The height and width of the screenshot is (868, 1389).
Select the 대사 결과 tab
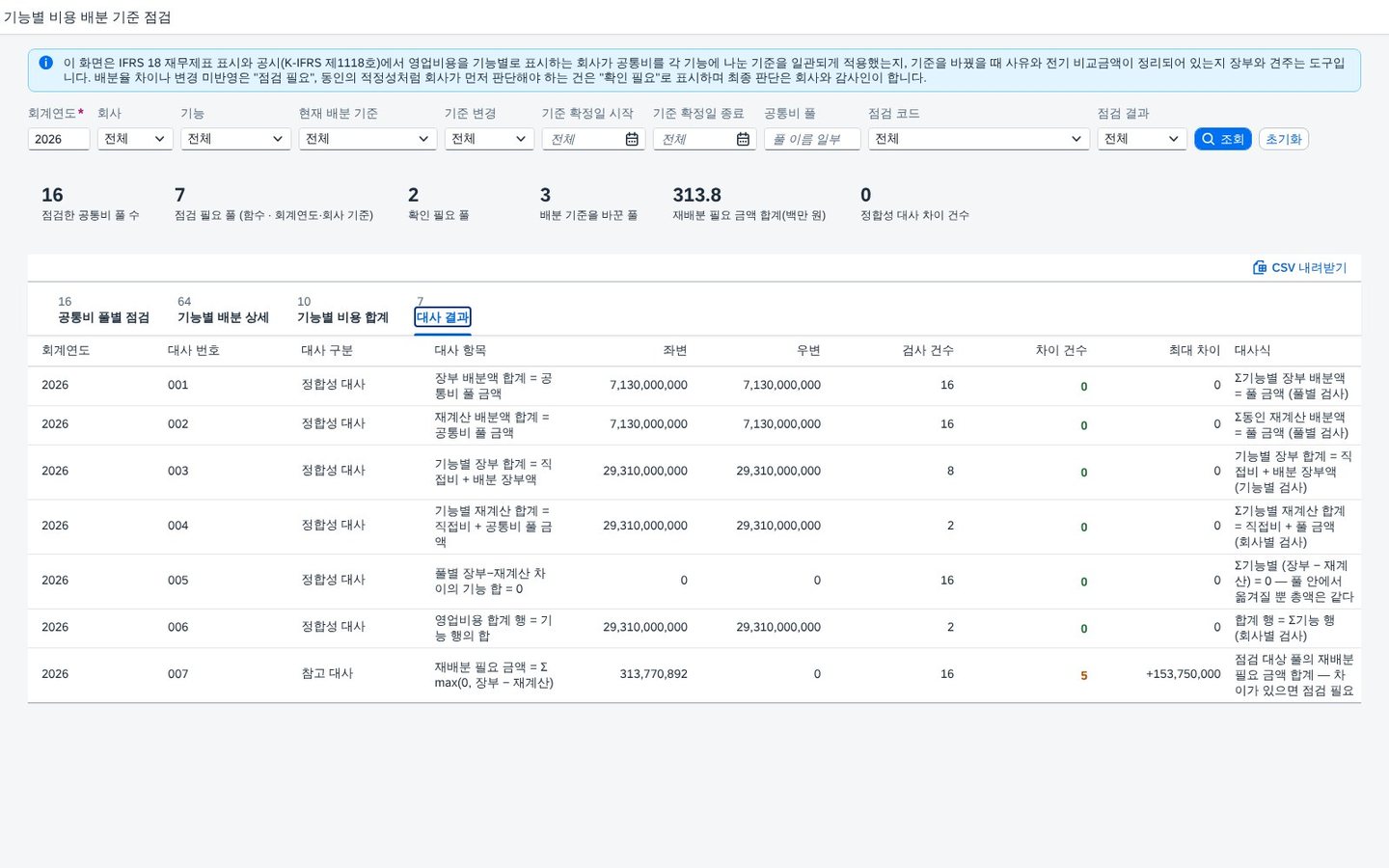[443, 317]
